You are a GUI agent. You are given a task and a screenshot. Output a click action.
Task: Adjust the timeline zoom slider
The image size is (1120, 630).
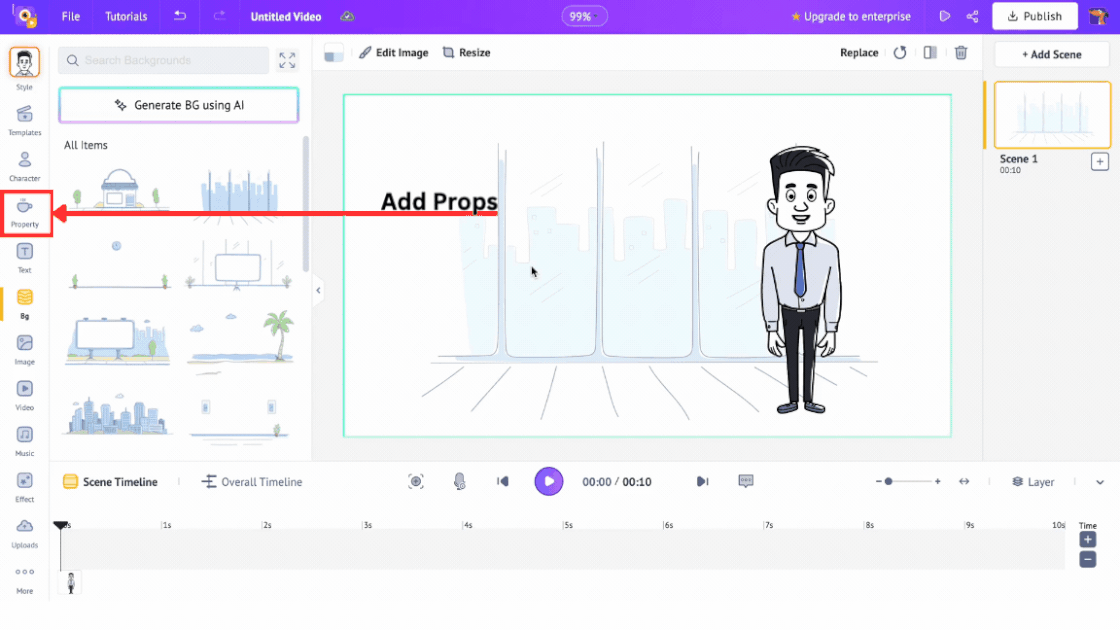tap(888, 482)
